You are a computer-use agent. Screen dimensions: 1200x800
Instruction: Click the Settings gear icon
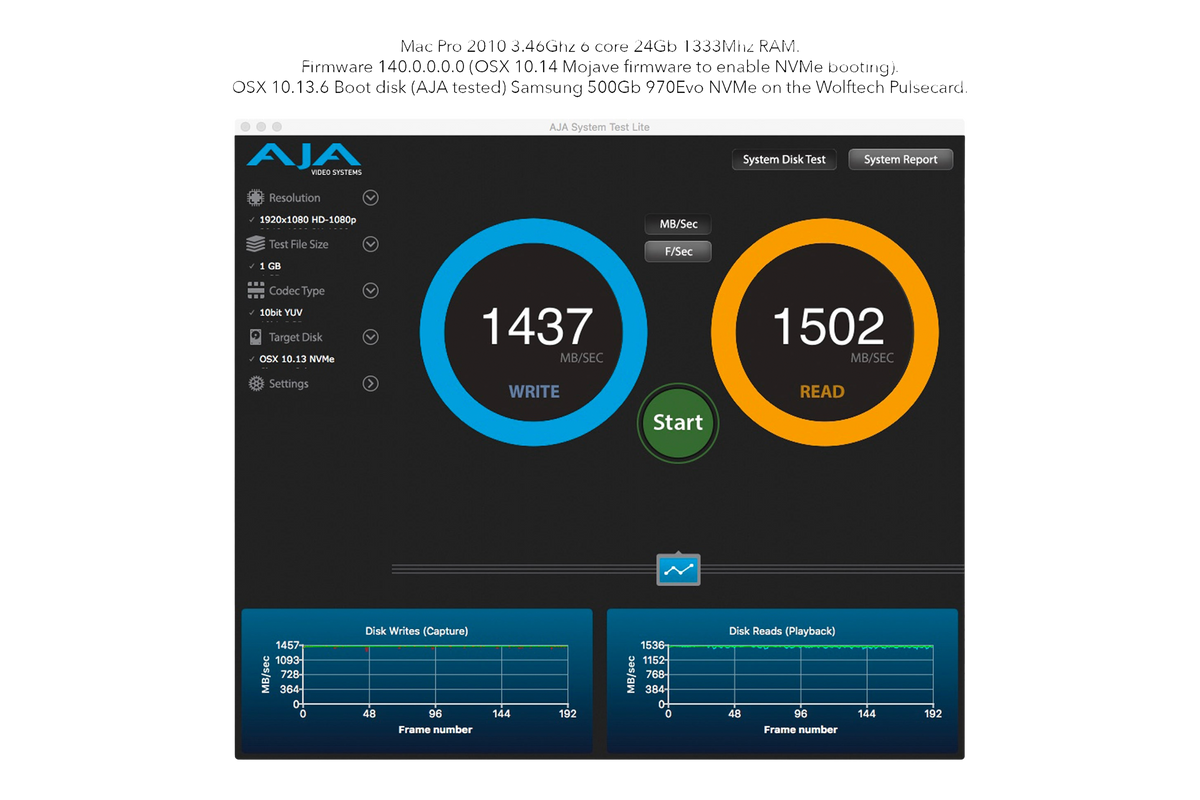[256, 384]
